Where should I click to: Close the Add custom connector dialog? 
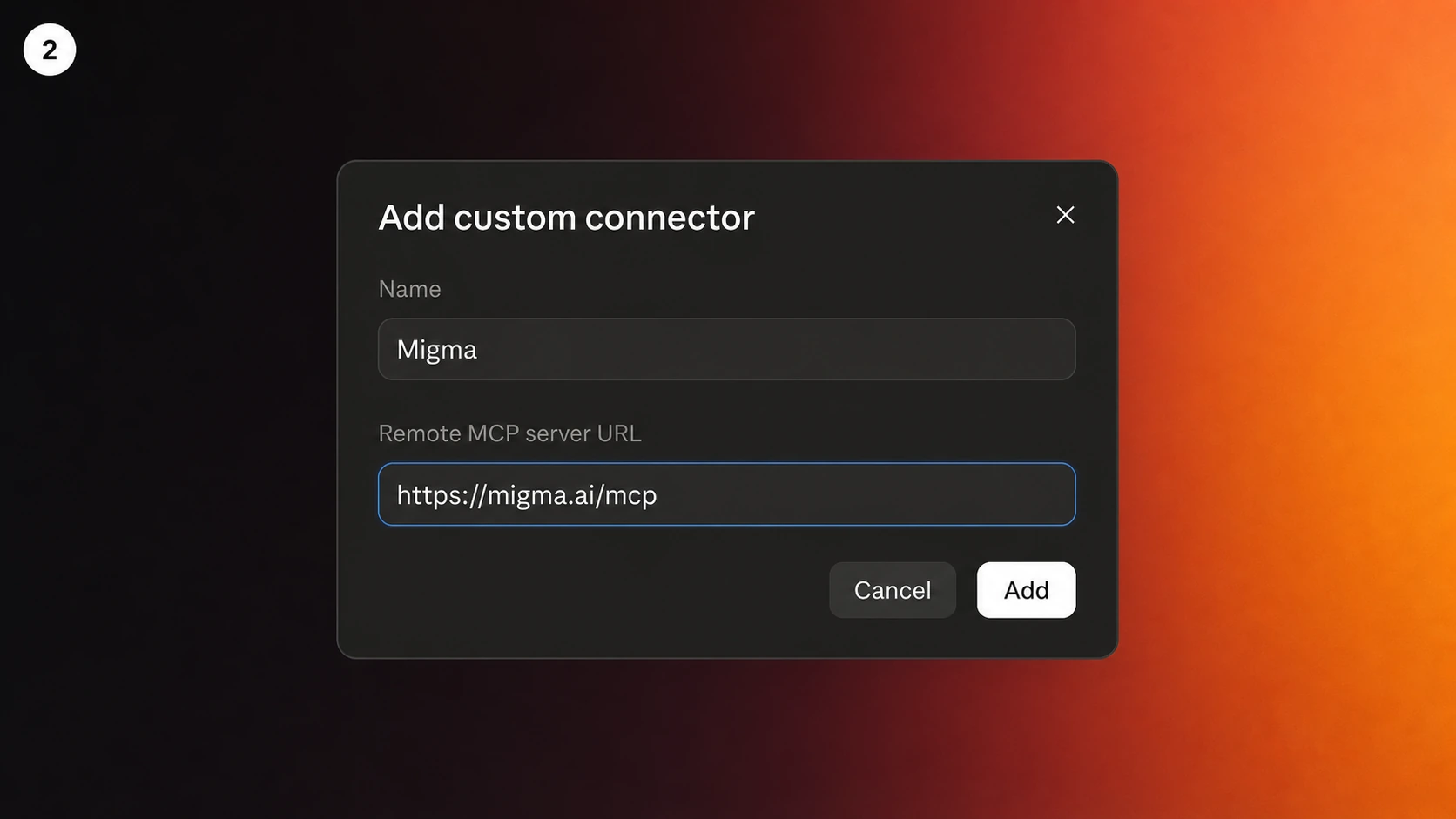pos(1065,215)
